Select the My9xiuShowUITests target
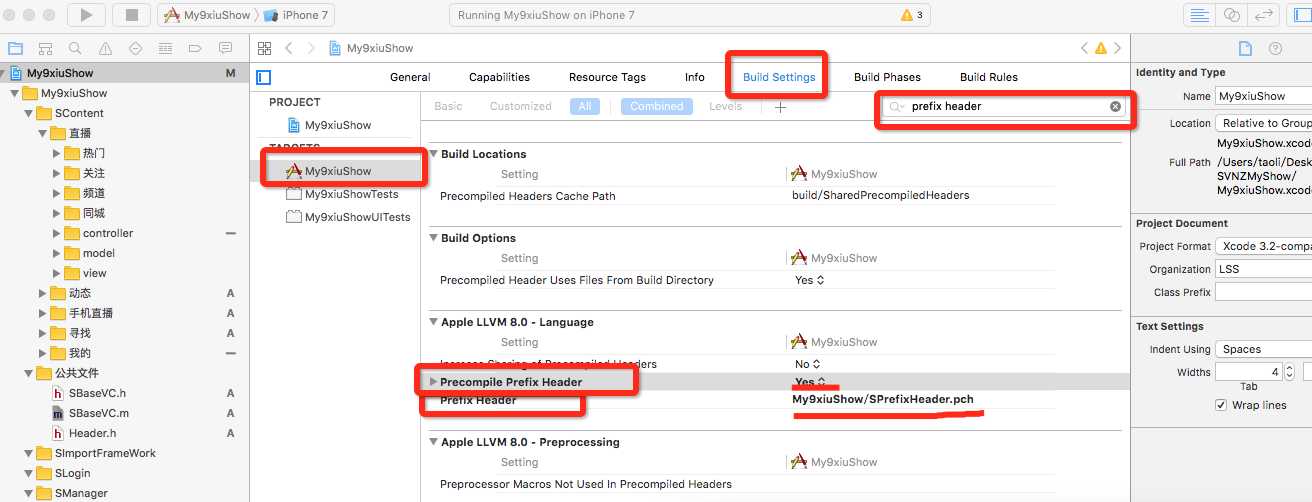The width and height of the screenshot is (1312, 502). coord(348,217)
